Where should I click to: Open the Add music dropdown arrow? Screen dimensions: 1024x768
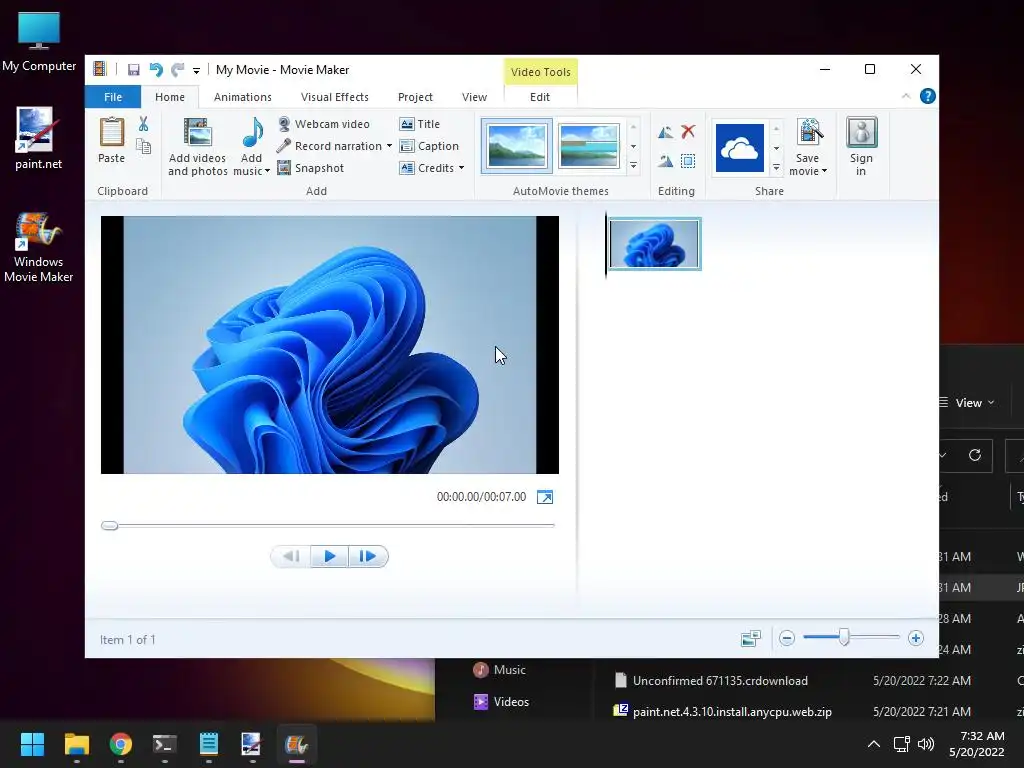point(267,171)
